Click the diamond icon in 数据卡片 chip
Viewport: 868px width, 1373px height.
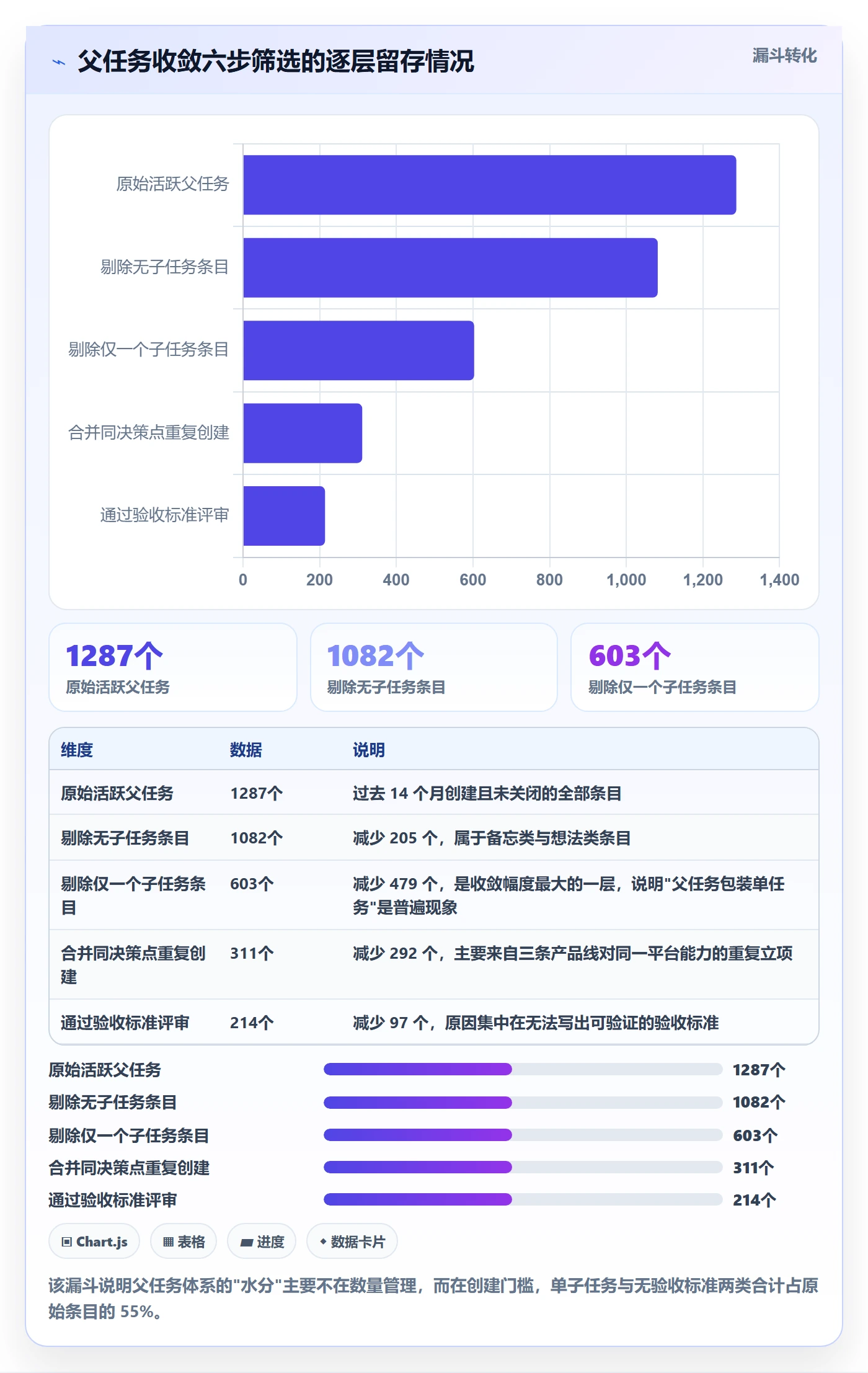[x=323, y=1242]
